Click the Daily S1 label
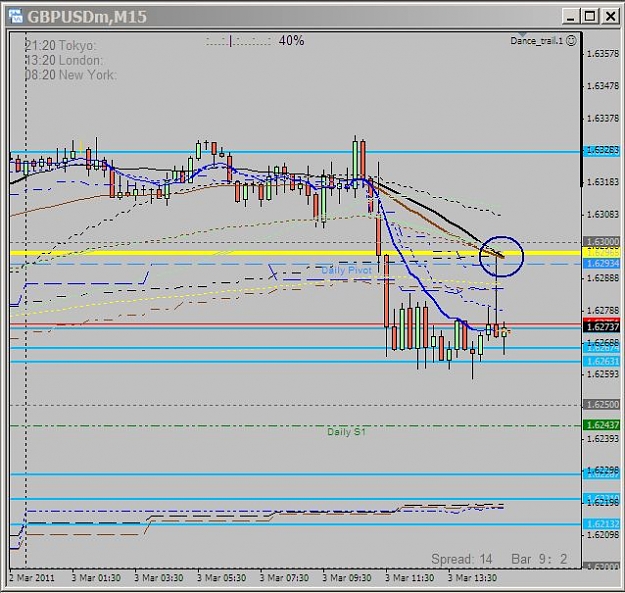Viewport: 625px width, 593px height. [x=346, y=432]
